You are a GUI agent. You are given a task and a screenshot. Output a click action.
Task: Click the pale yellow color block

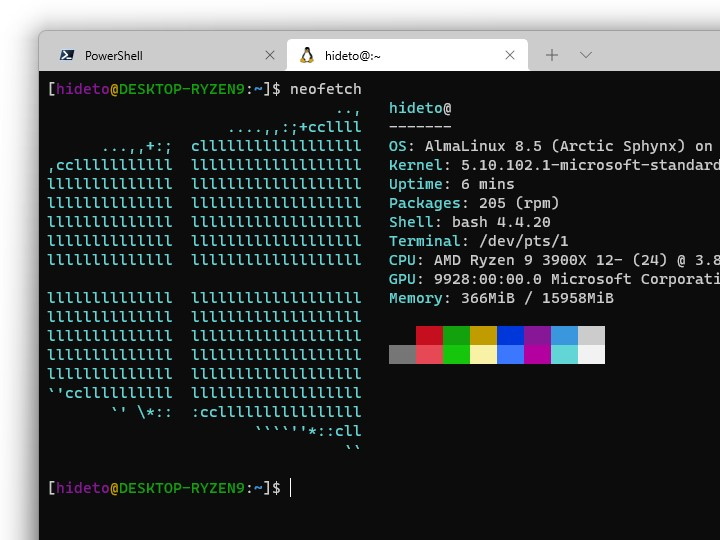coord(483,354)
